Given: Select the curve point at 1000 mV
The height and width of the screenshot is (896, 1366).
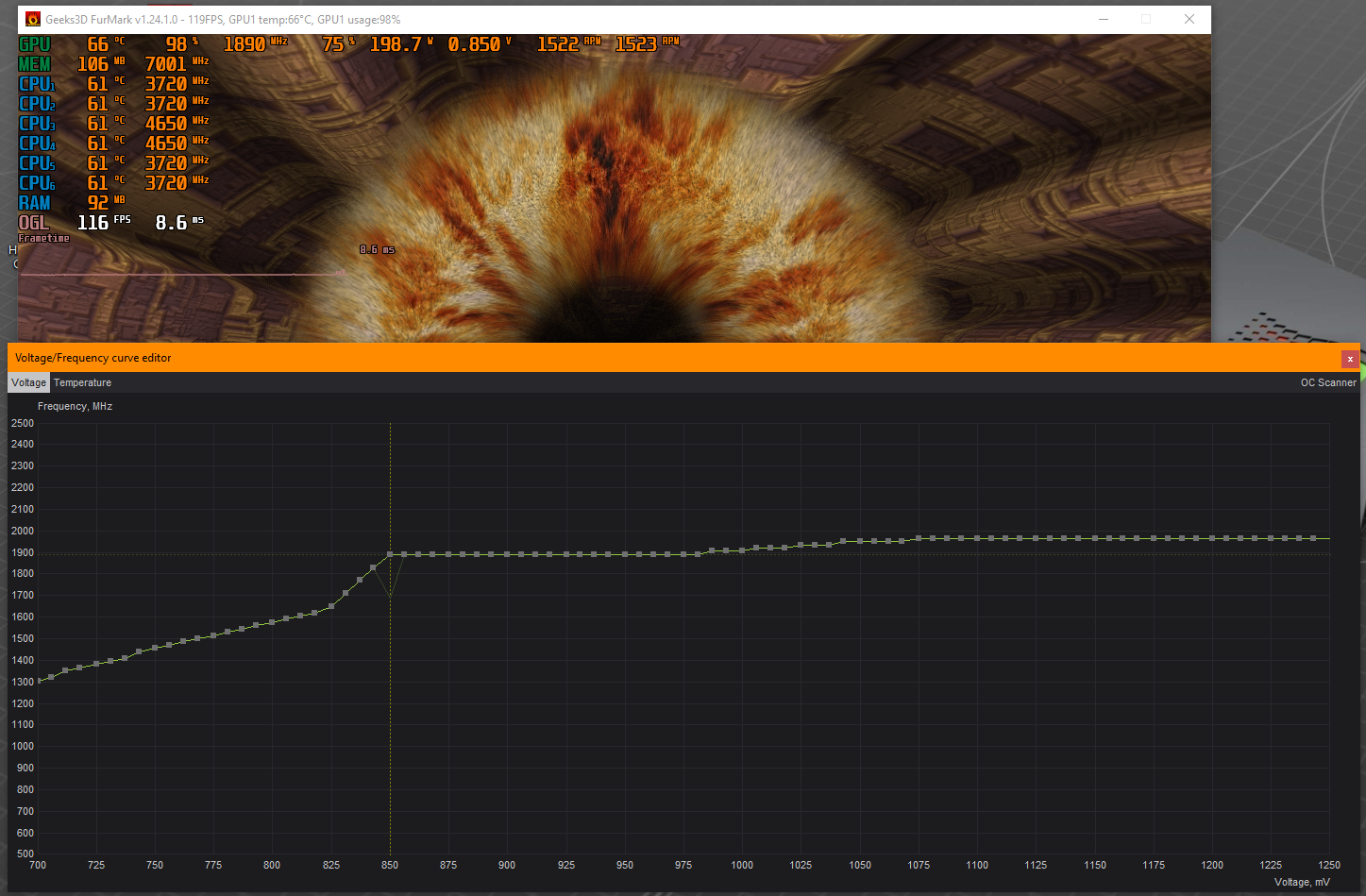Looking at the screenshot, I should pos(742,550).
